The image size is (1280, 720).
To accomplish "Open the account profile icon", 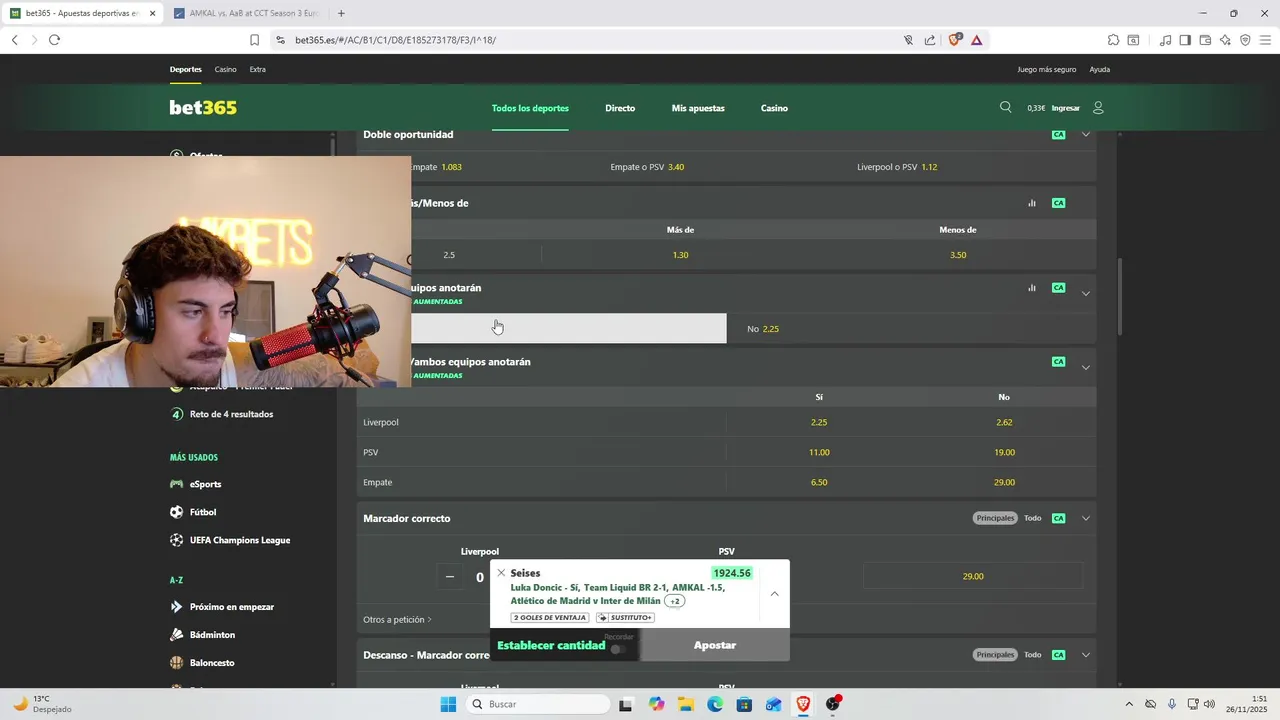I will pos(1098,107).
